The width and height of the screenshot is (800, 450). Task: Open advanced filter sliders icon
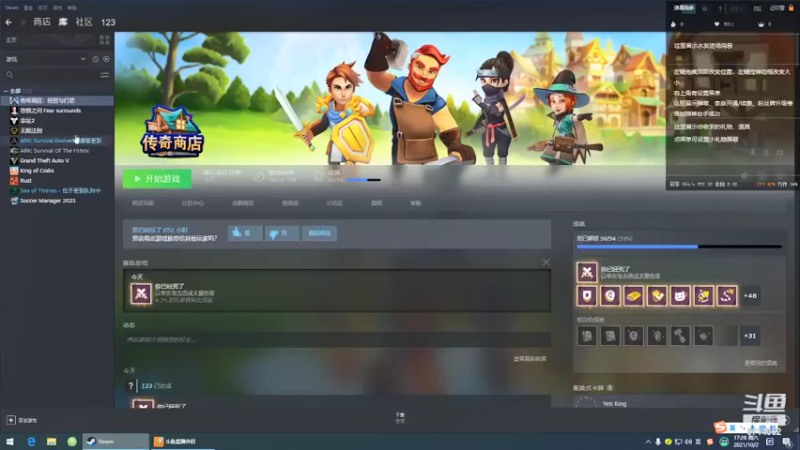(x=105, y=75)
